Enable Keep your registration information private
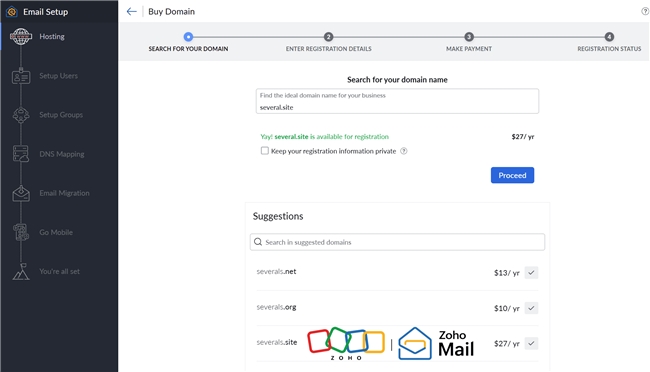 264,151
